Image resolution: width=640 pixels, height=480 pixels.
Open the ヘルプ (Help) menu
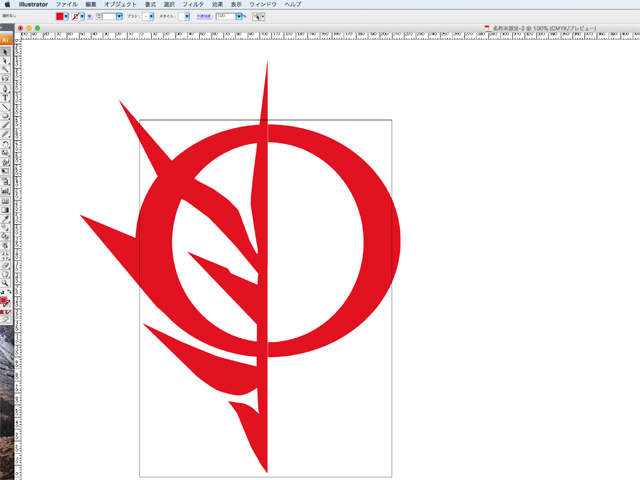coord(293,4)
